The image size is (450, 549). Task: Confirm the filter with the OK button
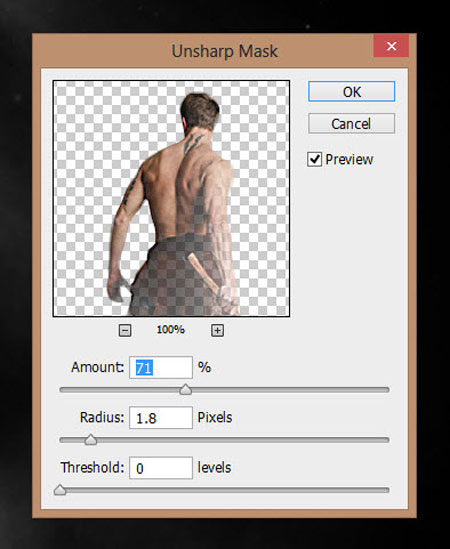coord(352,92)
